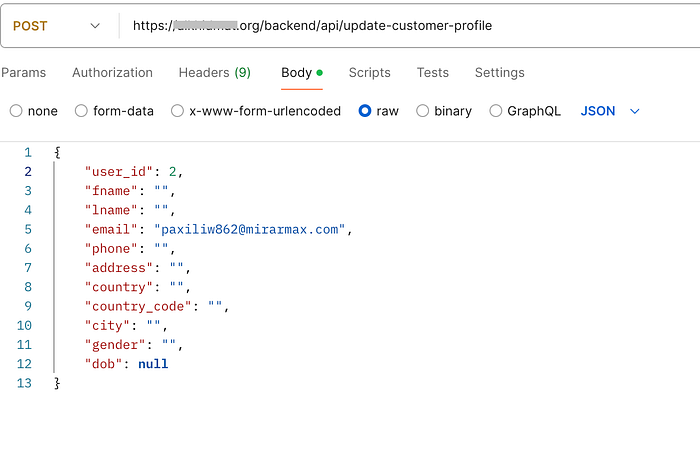Open the JSON format dropdown
This screenshot has width=700, height=466.
pos(610,111)
